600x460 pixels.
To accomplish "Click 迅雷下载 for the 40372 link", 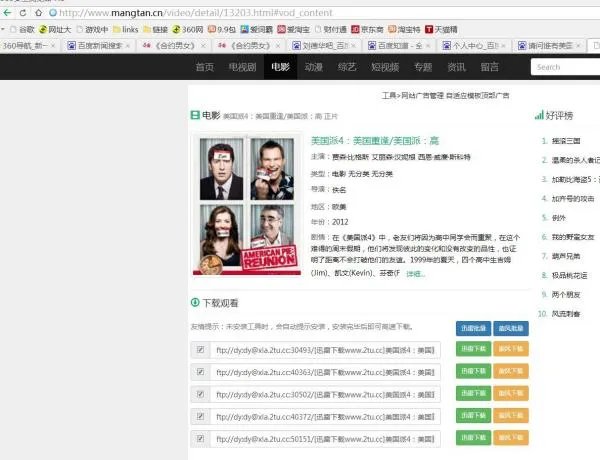I will (x=473, y=415).
